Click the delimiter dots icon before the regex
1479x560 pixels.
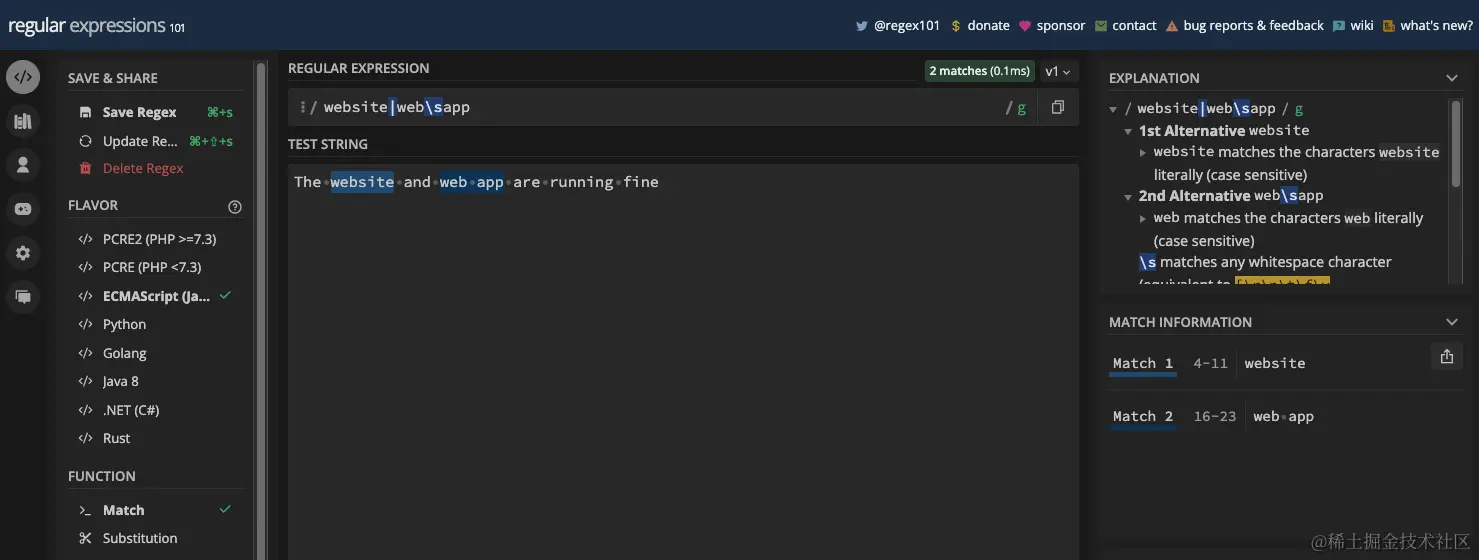[x=302, y=107]
